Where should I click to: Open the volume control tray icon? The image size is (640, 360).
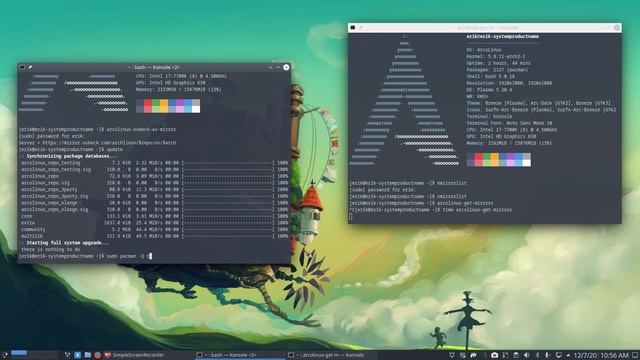pos(527,356)
